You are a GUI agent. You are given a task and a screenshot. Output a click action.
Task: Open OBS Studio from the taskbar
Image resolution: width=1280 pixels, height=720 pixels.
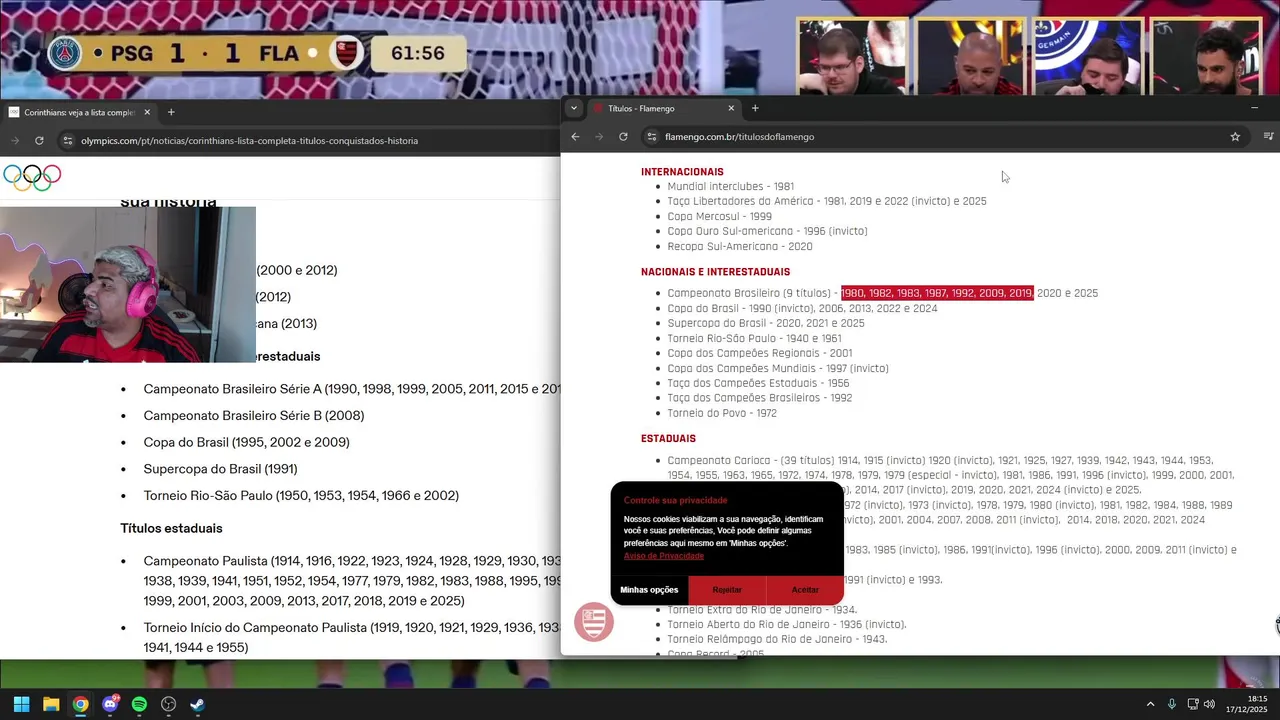(168, 704)
